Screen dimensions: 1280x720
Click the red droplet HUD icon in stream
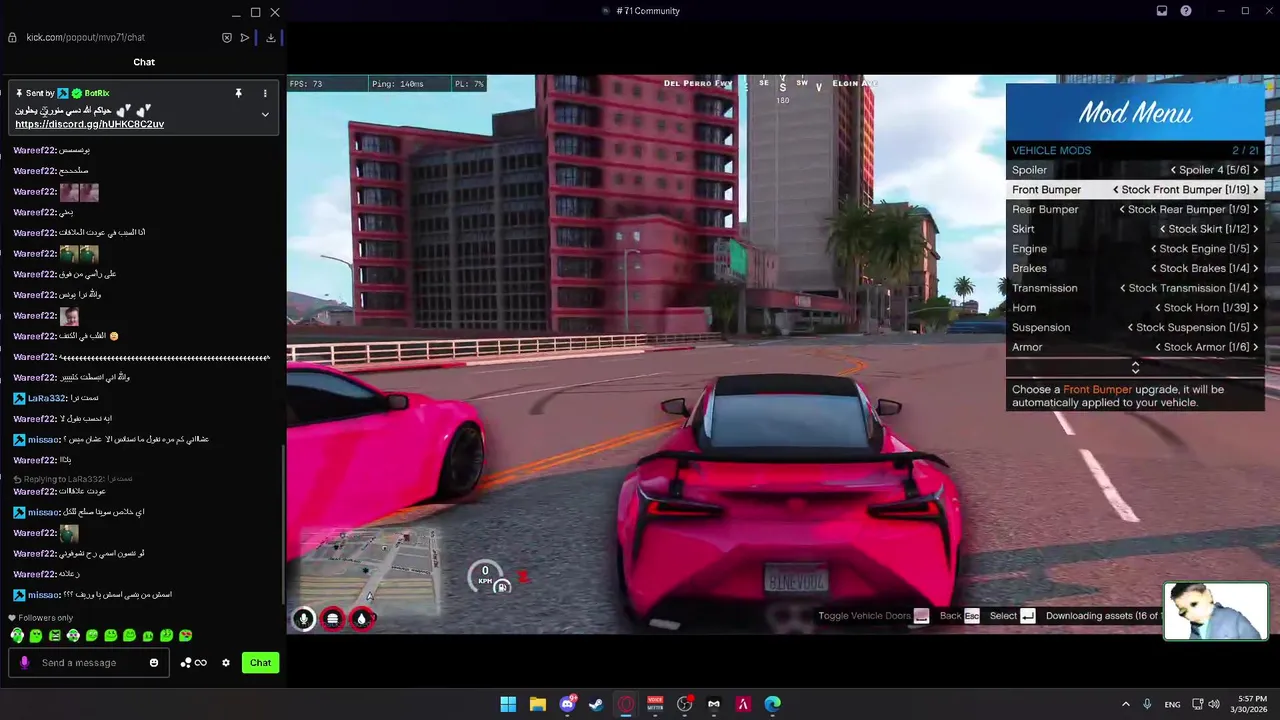coord(362,619)
